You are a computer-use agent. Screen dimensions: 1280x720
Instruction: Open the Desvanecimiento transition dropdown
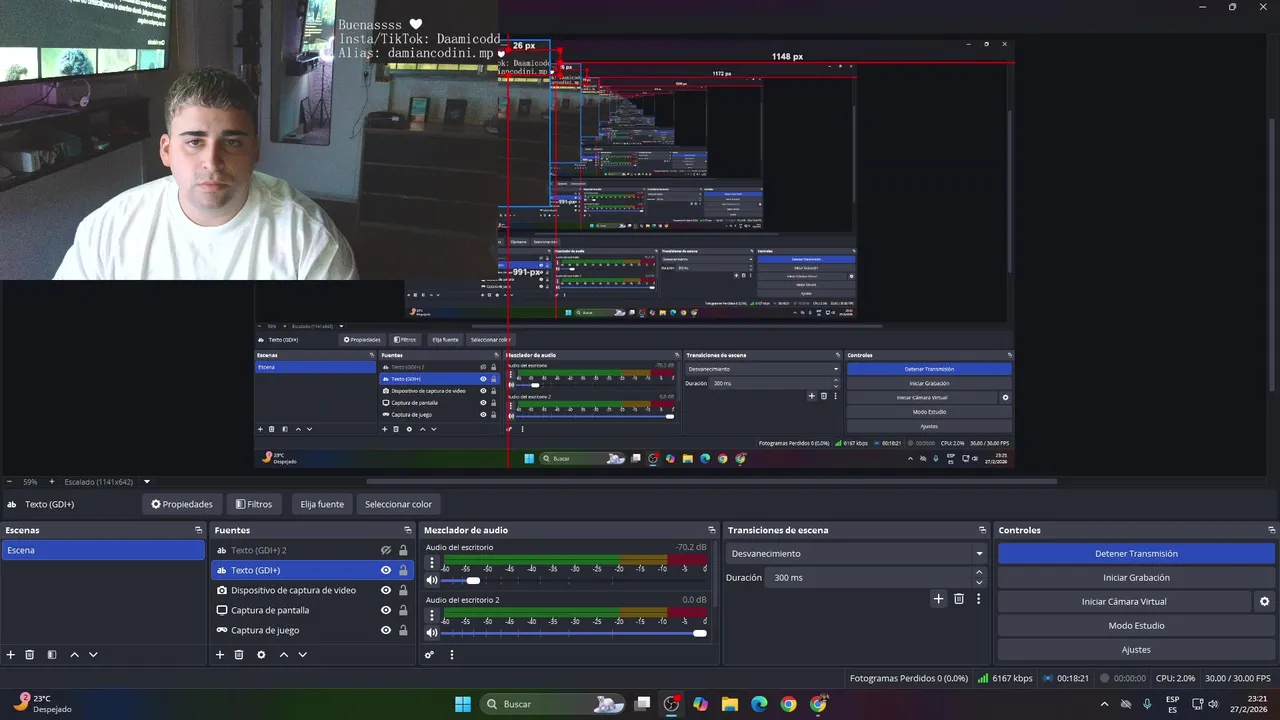click(856, 553)
